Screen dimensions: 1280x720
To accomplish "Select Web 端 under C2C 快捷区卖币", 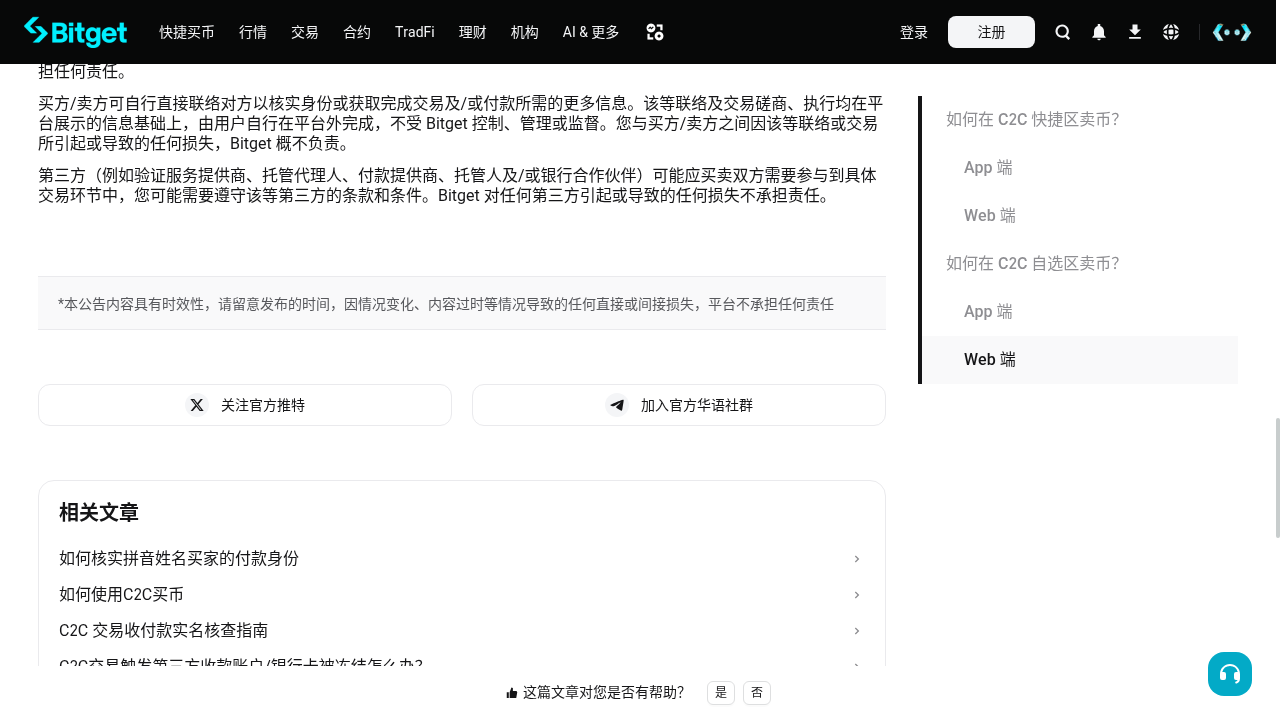I will 990,216.
